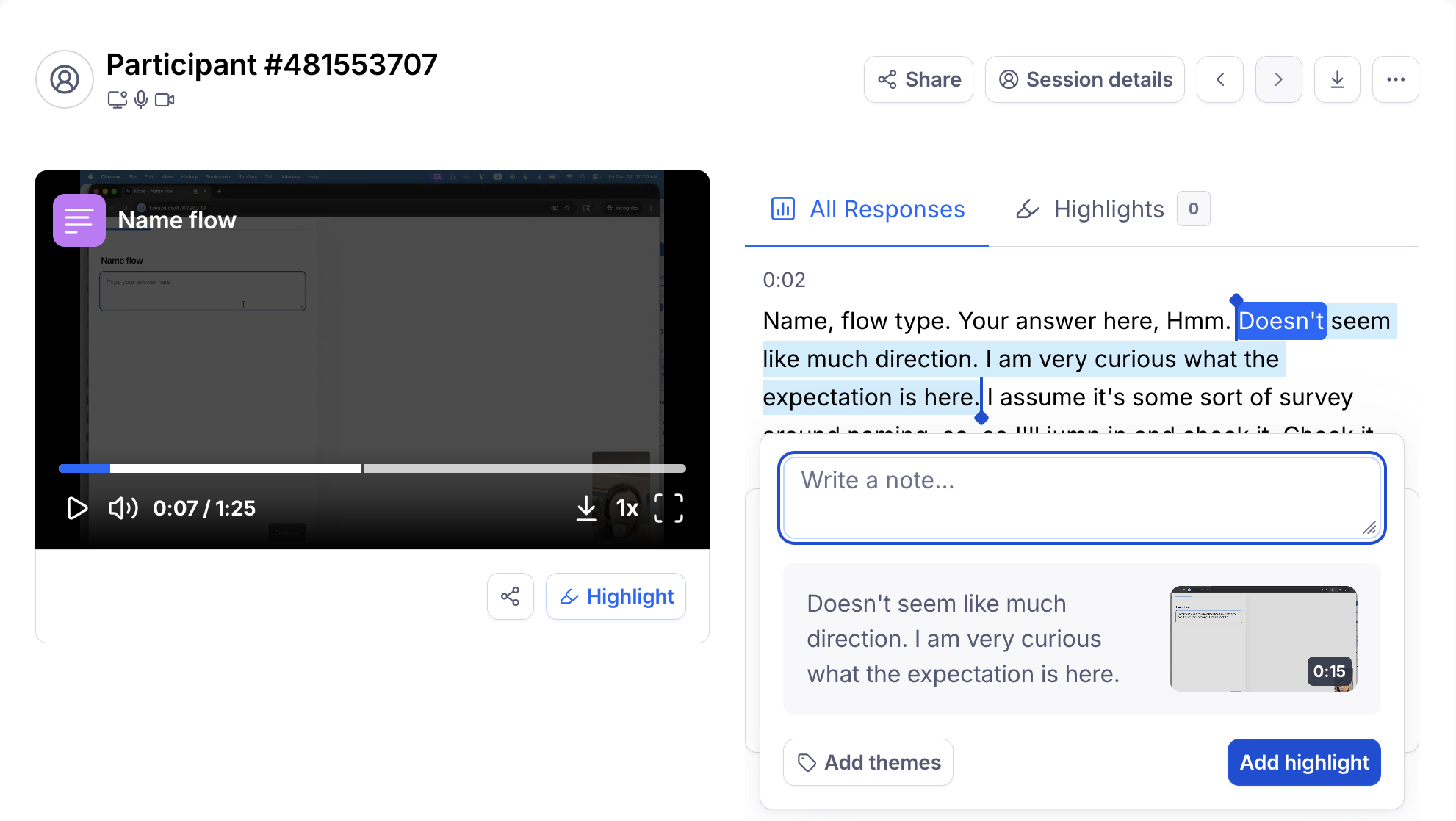Open Session details
1456x821 pixels.
click(x=1084, y=79)
